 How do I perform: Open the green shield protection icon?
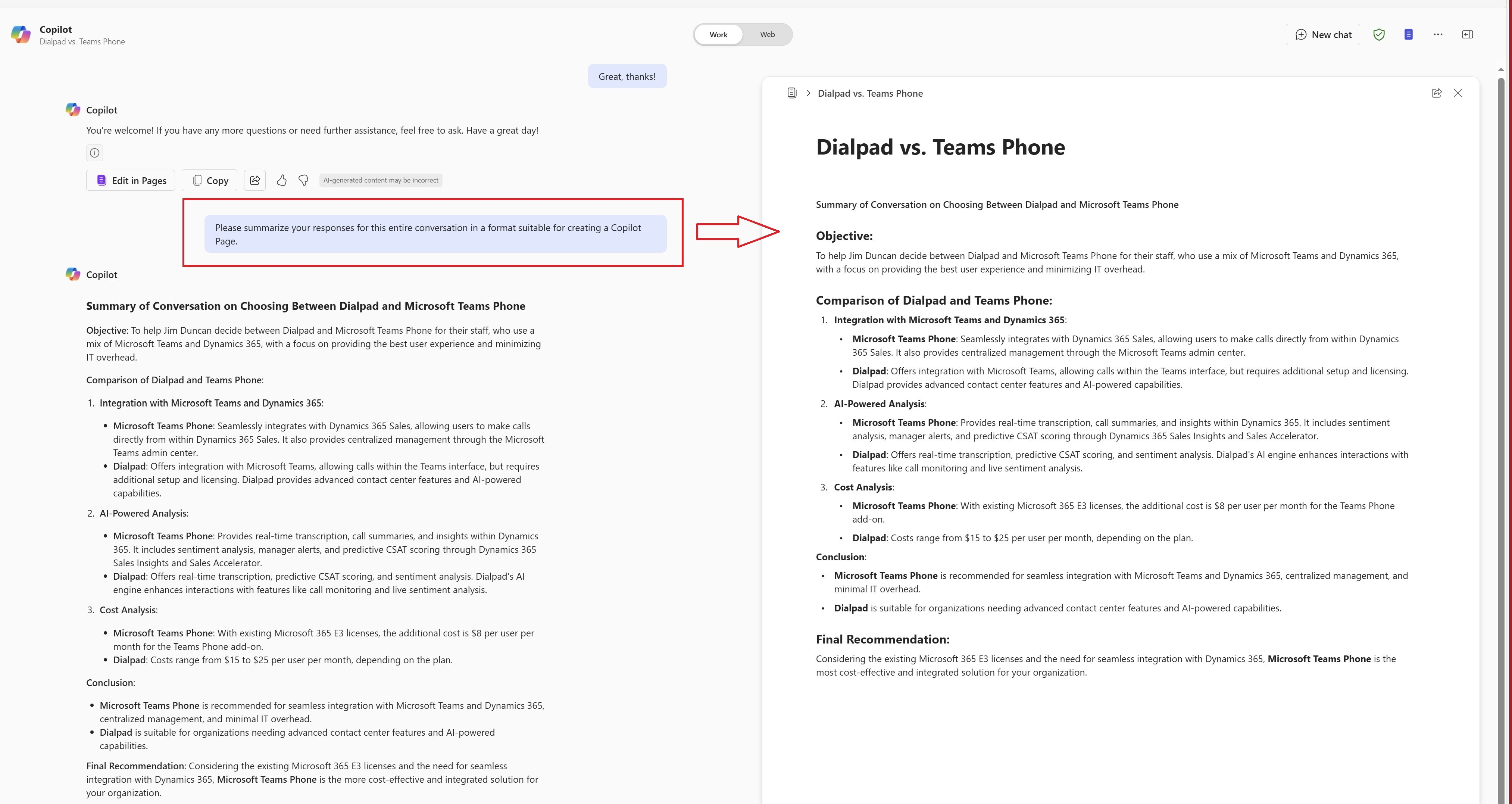[x=1379, y=35]
